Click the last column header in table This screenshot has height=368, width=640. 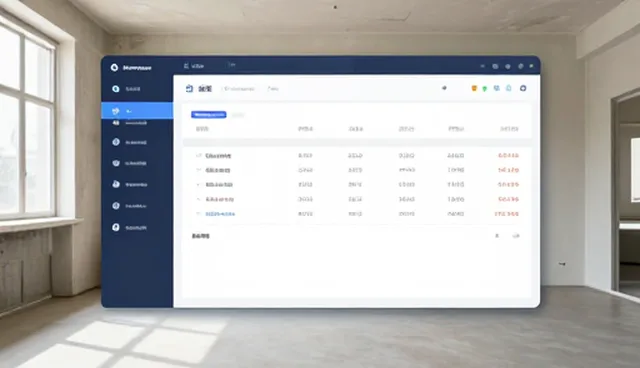point(509,129)
